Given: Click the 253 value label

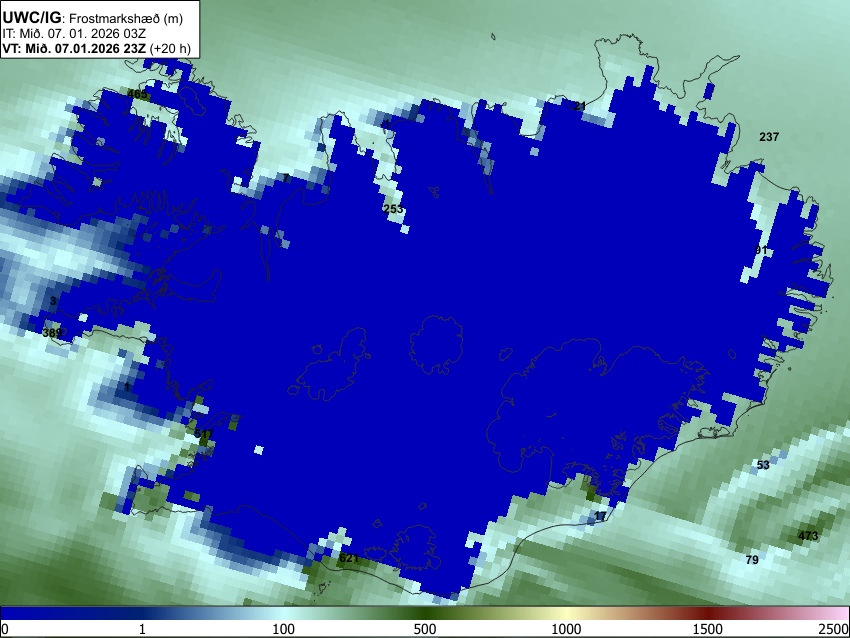Looking at the screenshot, I should (x=393, y=209).
